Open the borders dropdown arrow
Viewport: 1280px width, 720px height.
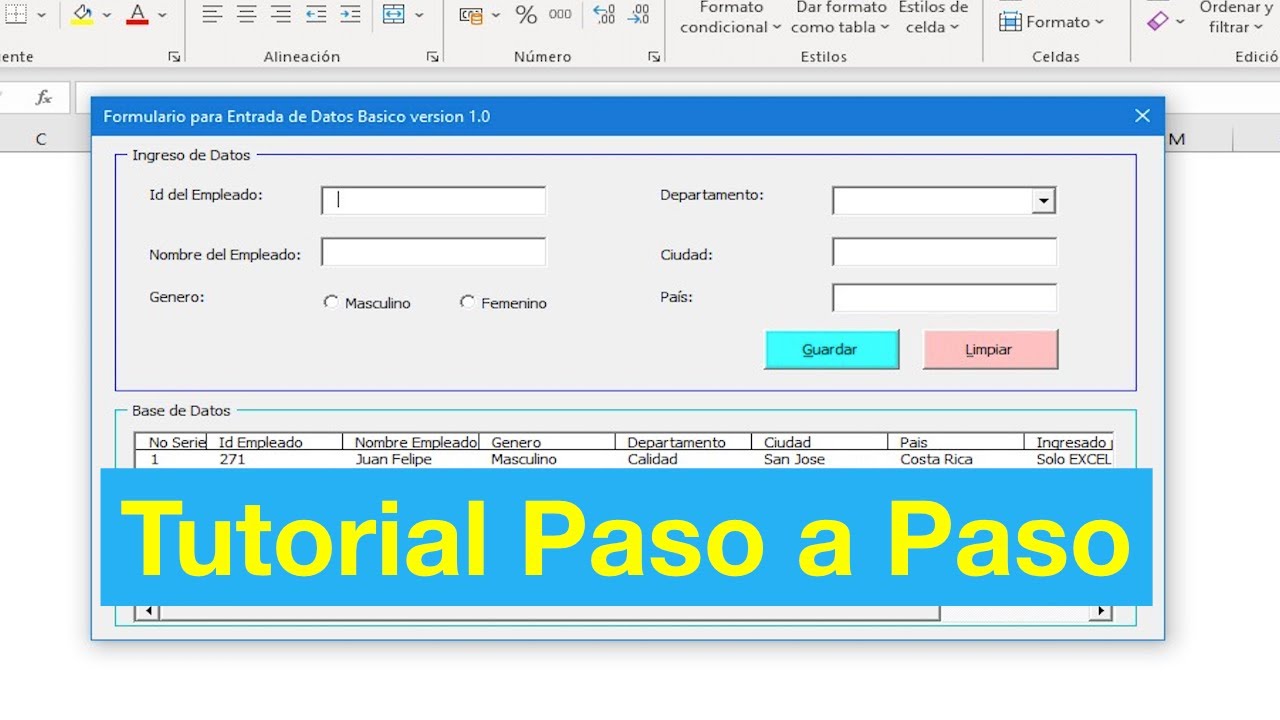pos(41,15)
